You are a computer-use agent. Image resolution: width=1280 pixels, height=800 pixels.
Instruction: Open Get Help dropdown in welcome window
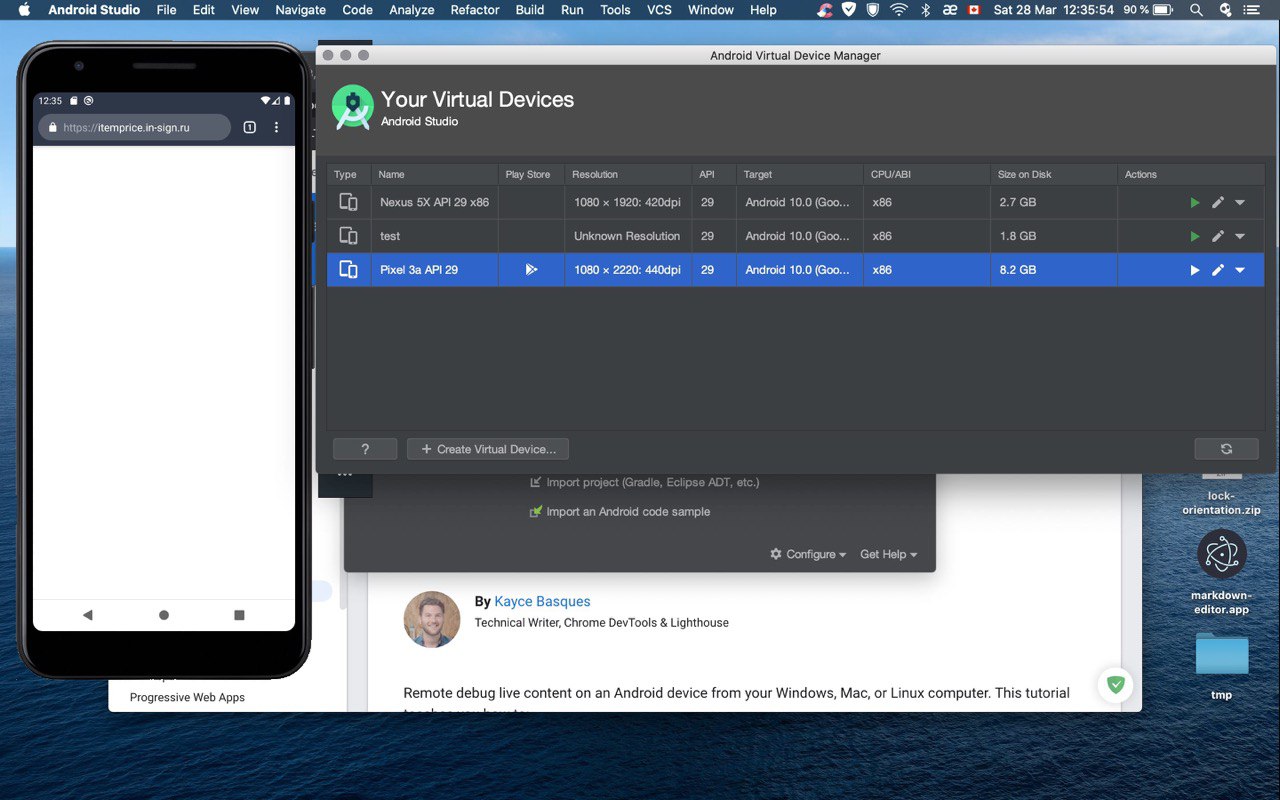click(888, 554)
